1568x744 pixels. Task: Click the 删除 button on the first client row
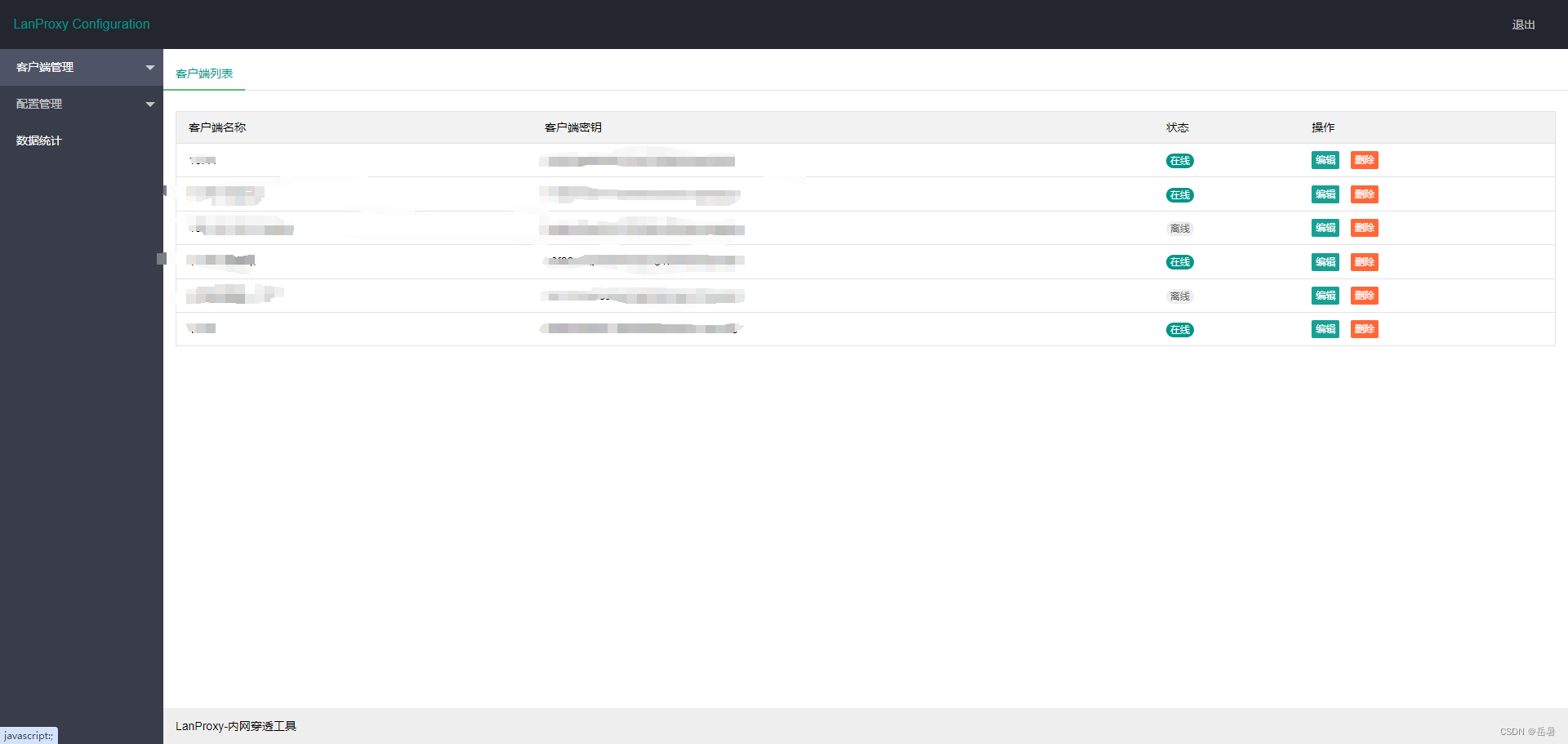tap(1364, 160)
